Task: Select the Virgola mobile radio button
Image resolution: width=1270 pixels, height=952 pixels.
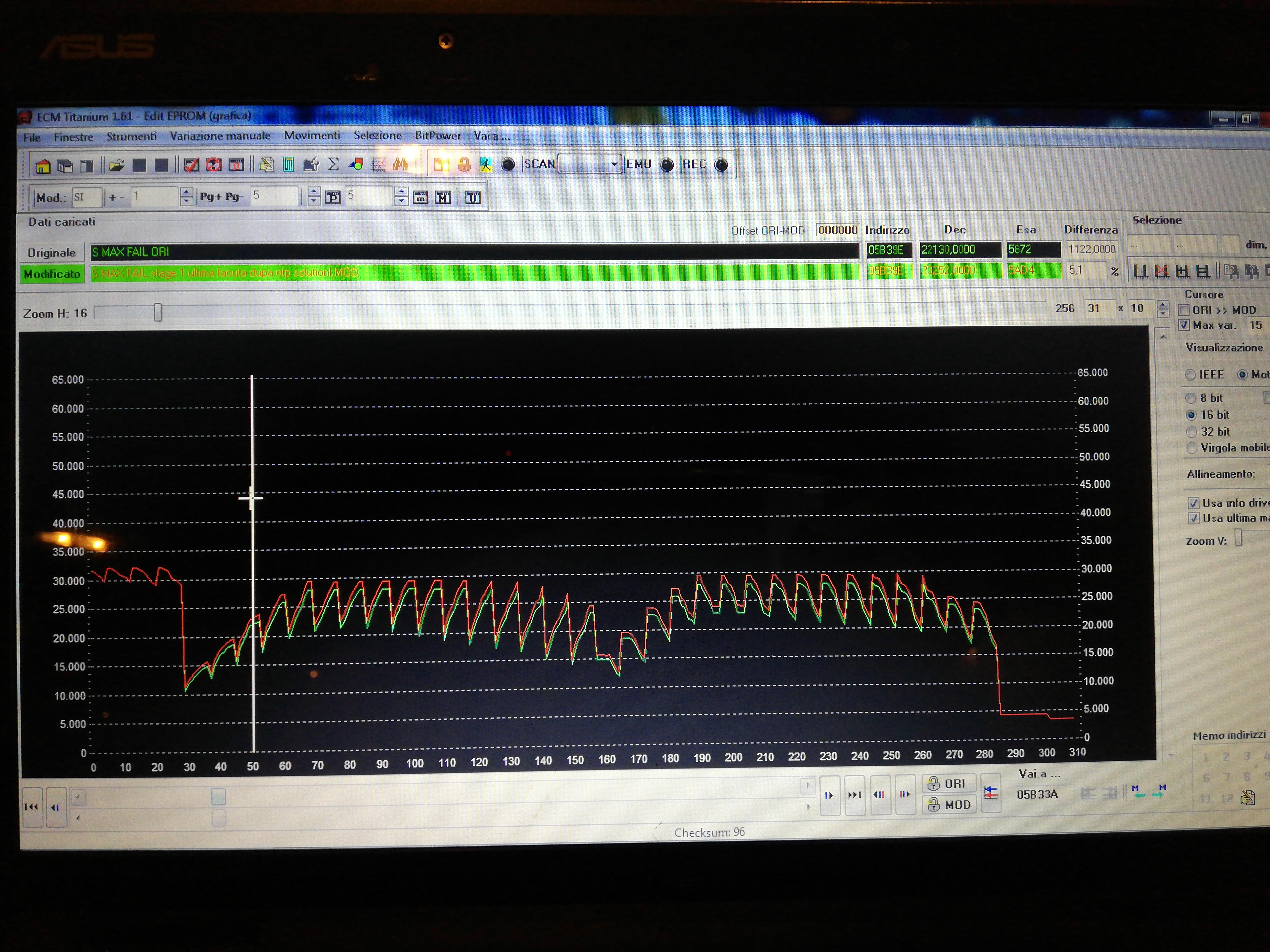Action: (x=1192, y=448)
